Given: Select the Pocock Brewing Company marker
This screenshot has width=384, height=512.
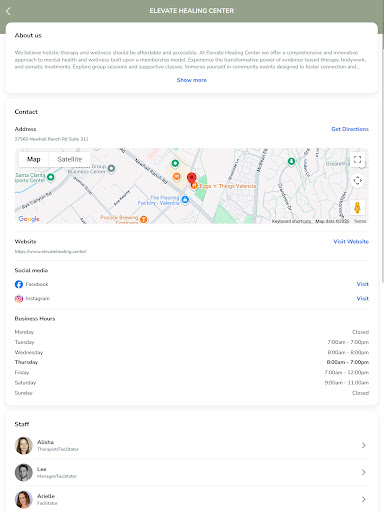Looking at the screenshot, I should pyautogui.click(x=144, y=219).
